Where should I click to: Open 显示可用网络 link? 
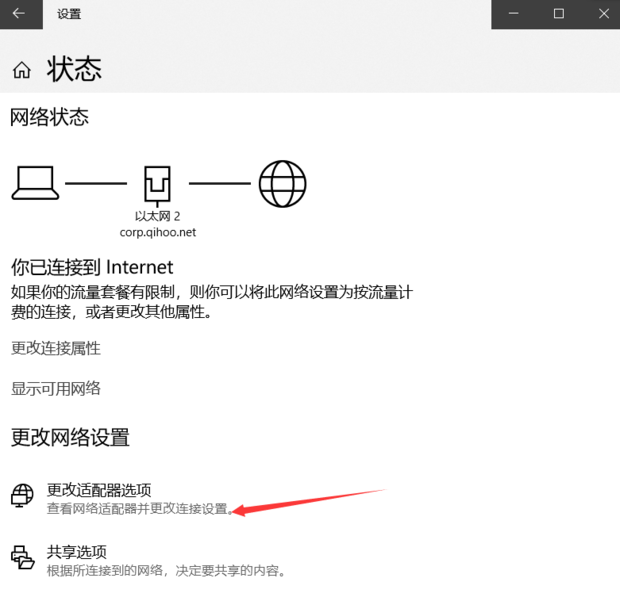click(56, 388)
